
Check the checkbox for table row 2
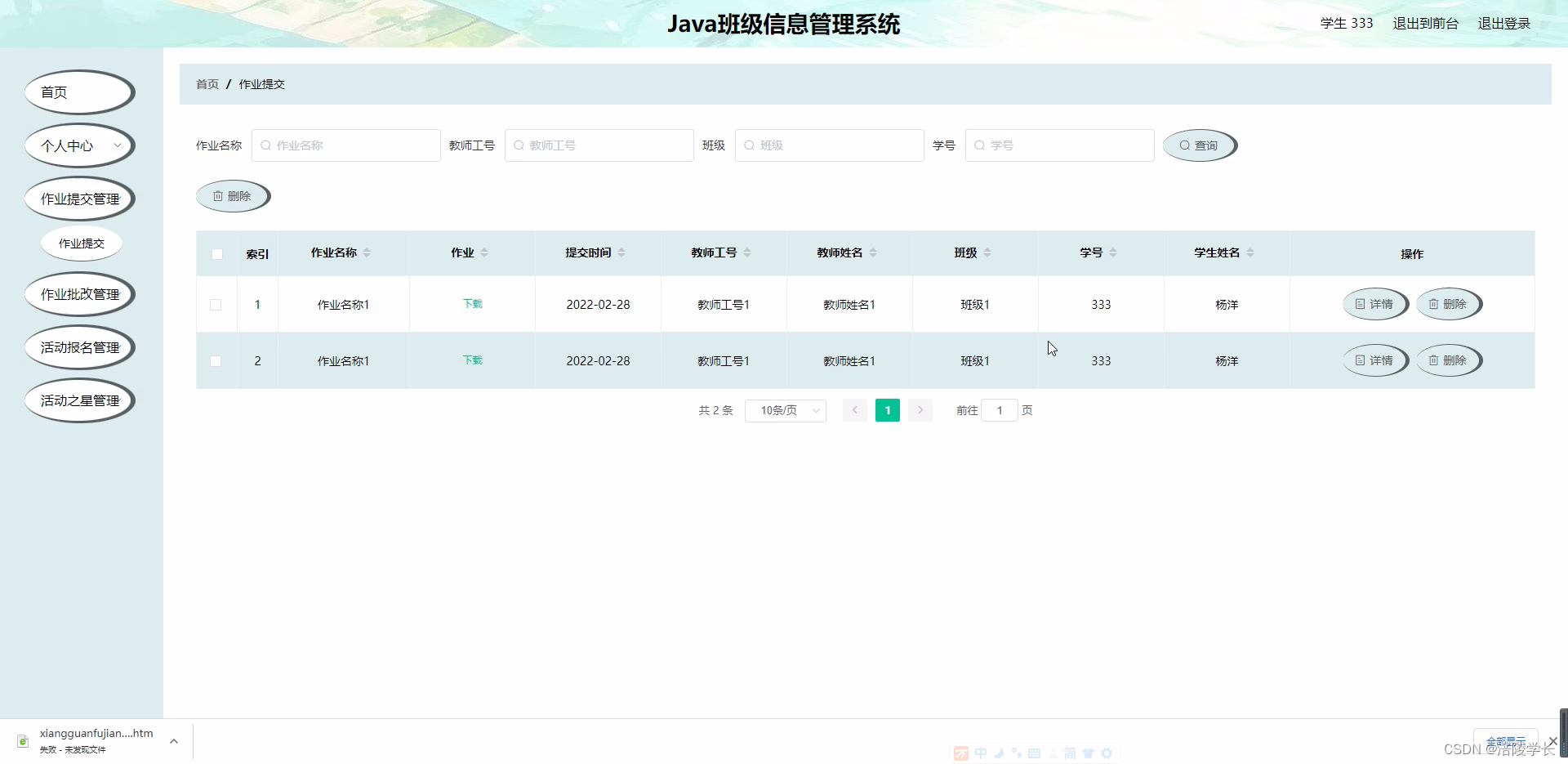(216, 360)
